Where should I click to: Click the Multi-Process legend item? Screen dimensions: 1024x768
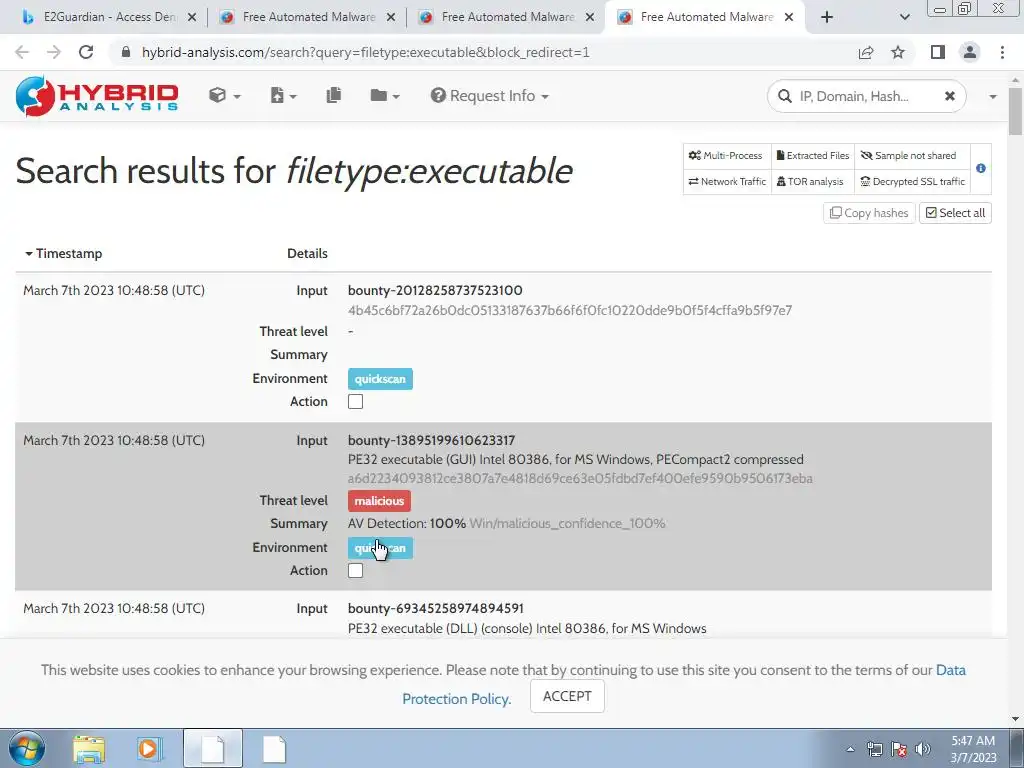[x=726, y=155]
